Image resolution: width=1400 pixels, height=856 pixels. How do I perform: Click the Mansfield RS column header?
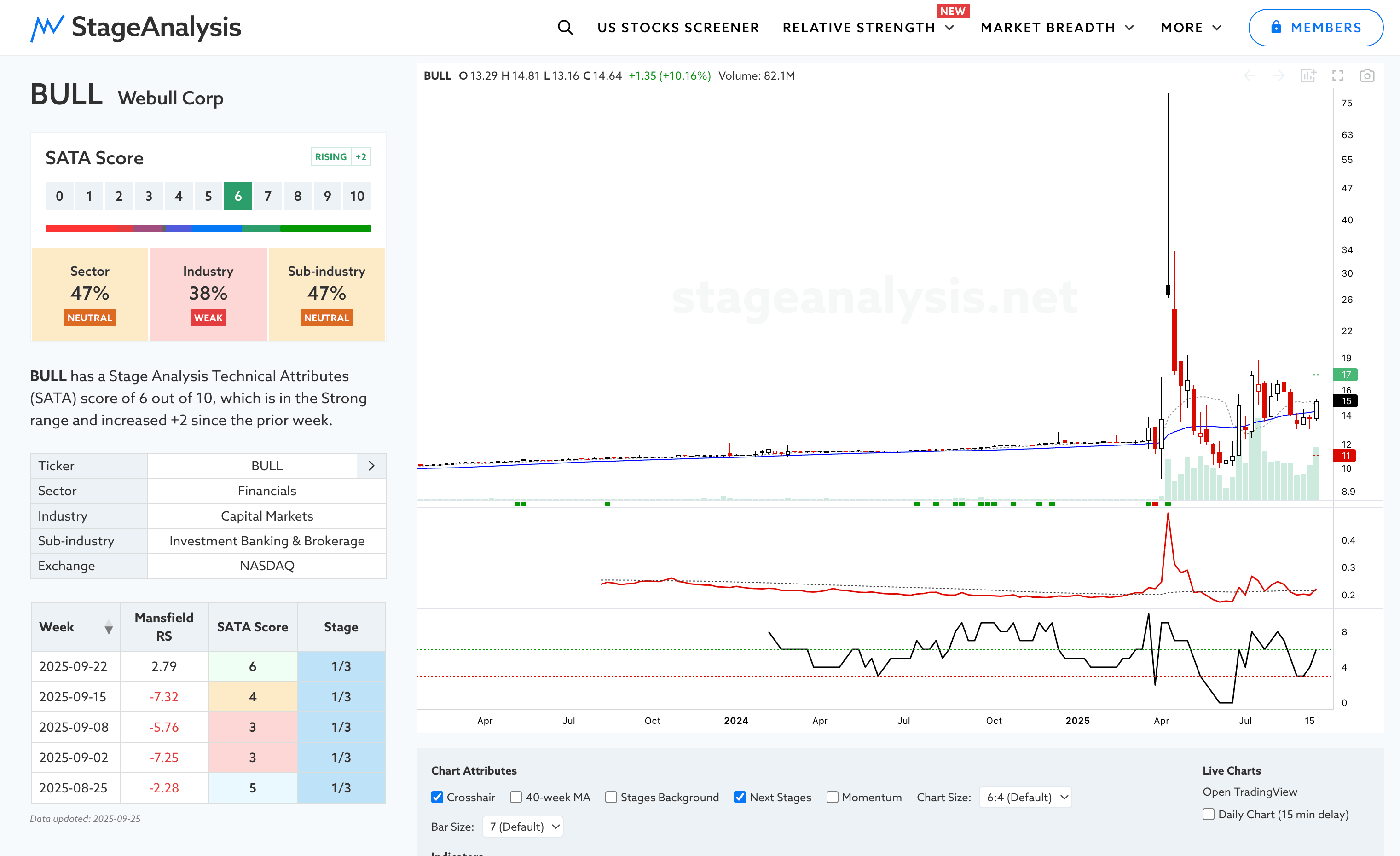click(164, 627)
